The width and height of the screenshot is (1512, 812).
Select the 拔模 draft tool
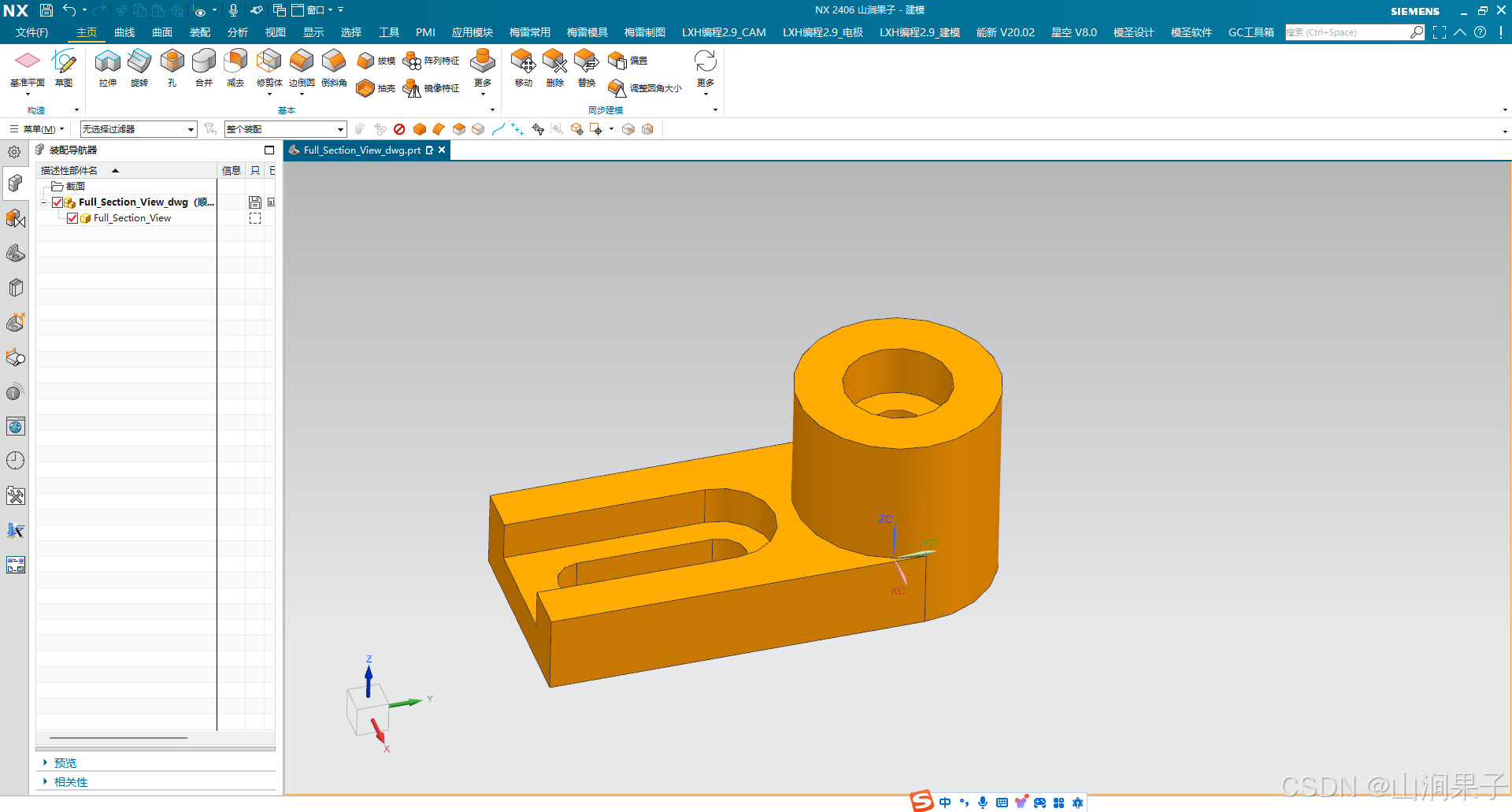coord(376,61)
